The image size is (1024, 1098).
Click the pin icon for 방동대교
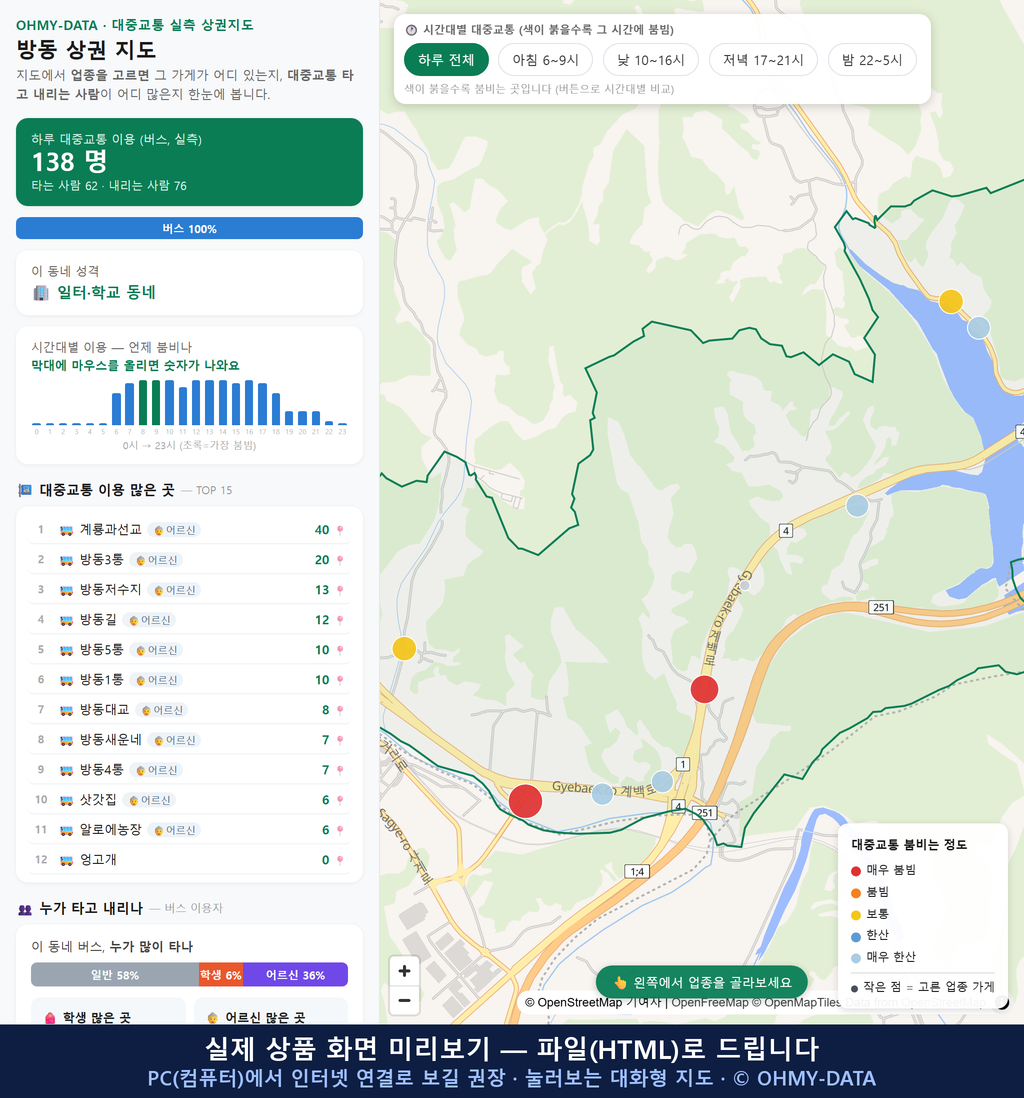[340, 710]
